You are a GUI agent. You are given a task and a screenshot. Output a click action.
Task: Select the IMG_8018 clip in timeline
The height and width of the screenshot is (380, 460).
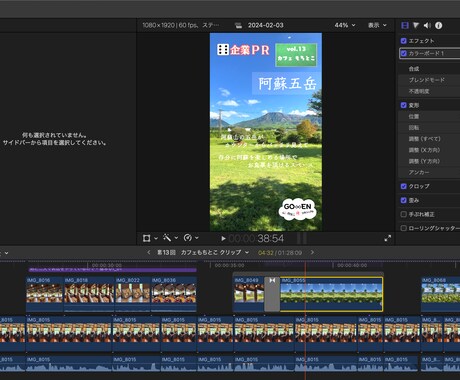click(x=89, y=294)
